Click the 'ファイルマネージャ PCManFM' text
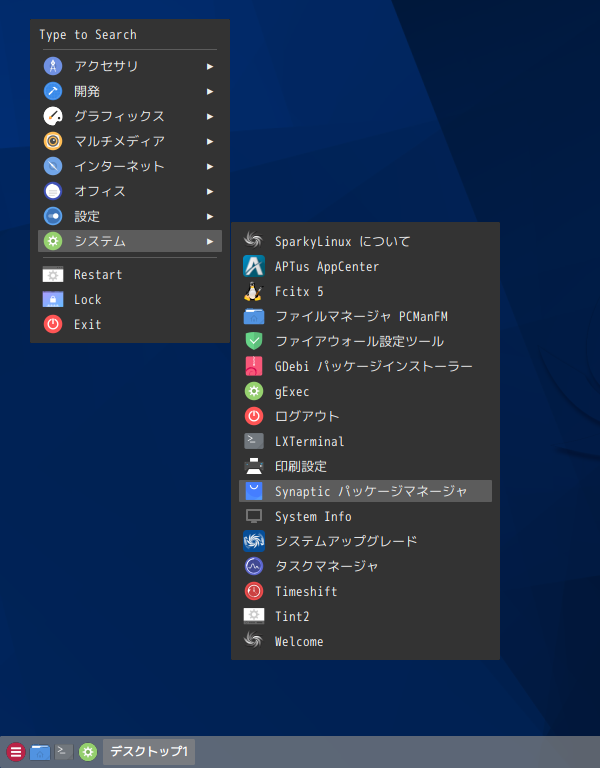600x768 pixels. click(361, 316)
